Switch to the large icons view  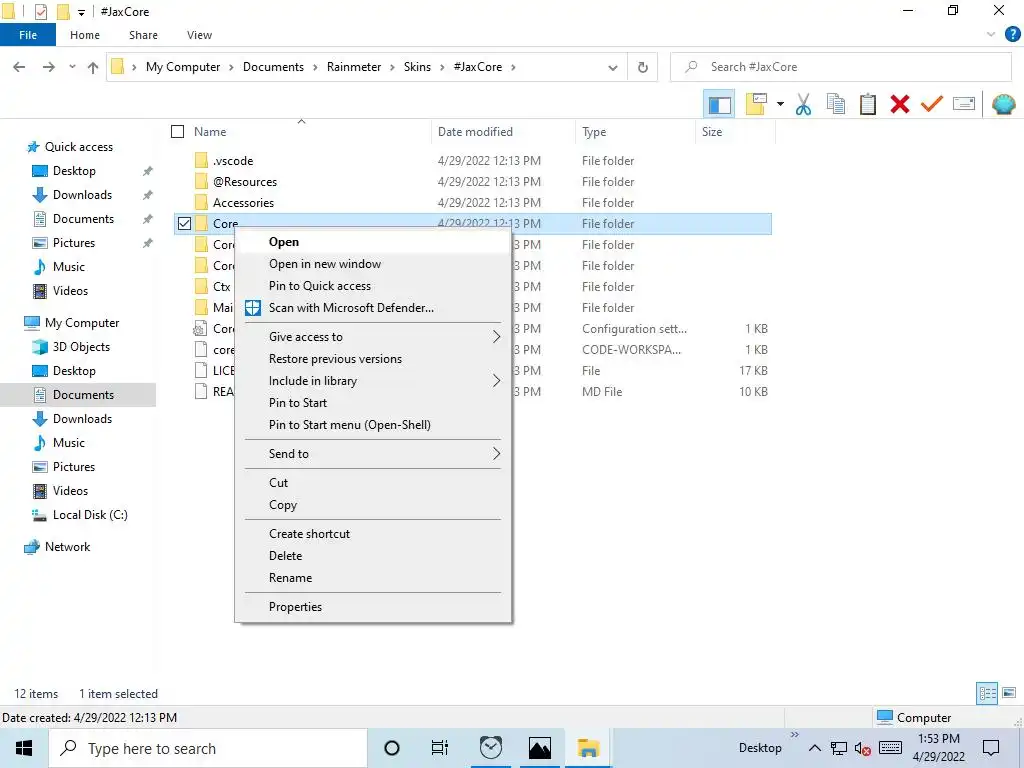1009,693
